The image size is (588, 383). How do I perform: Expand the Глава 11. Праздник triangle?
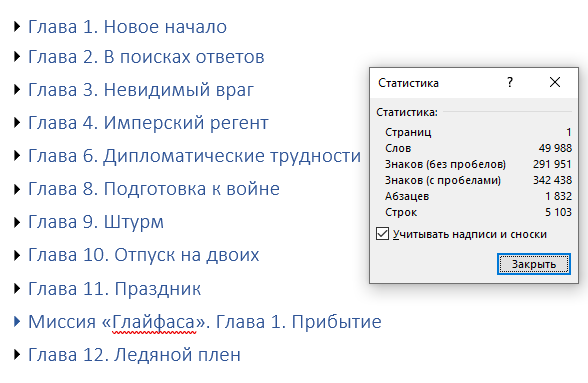[17, 288]
